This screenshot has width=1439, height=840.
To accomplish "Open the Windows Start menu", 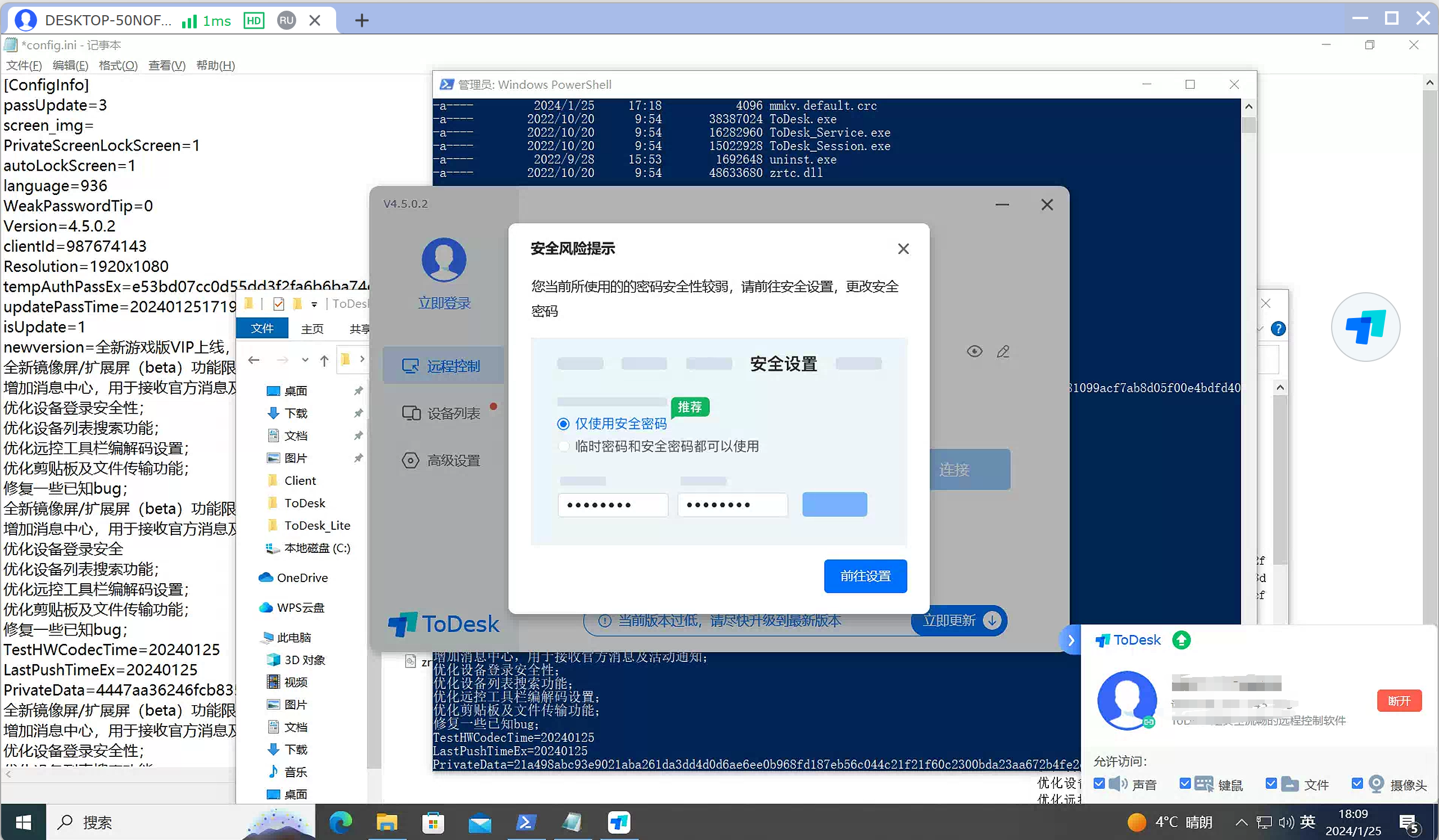I will 24,821.
